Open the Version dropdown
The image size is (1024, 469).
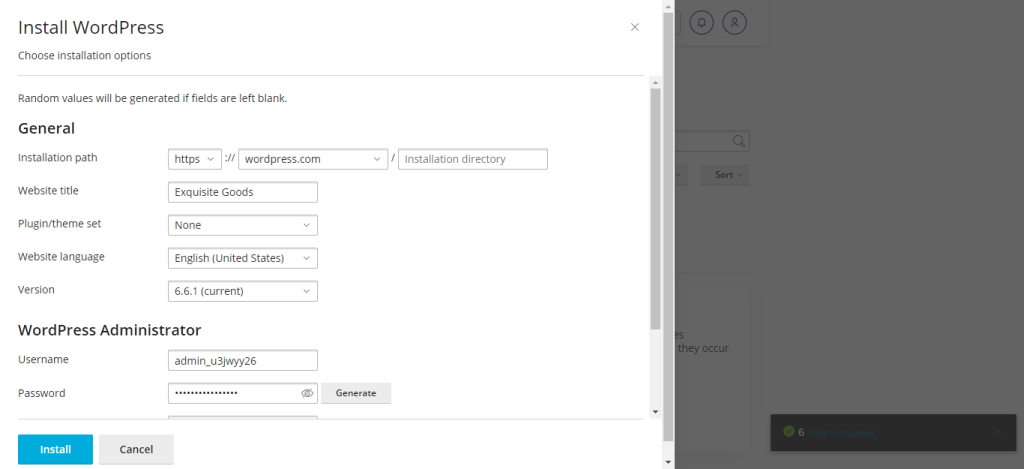(243, 291)
